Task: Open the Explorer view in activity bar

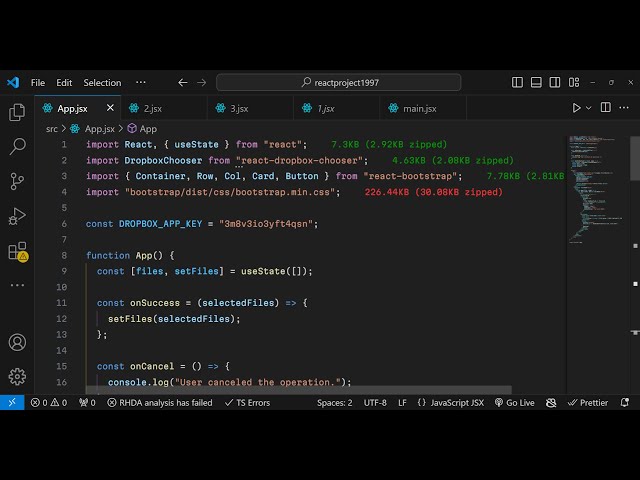Action: tap(17, 113)
